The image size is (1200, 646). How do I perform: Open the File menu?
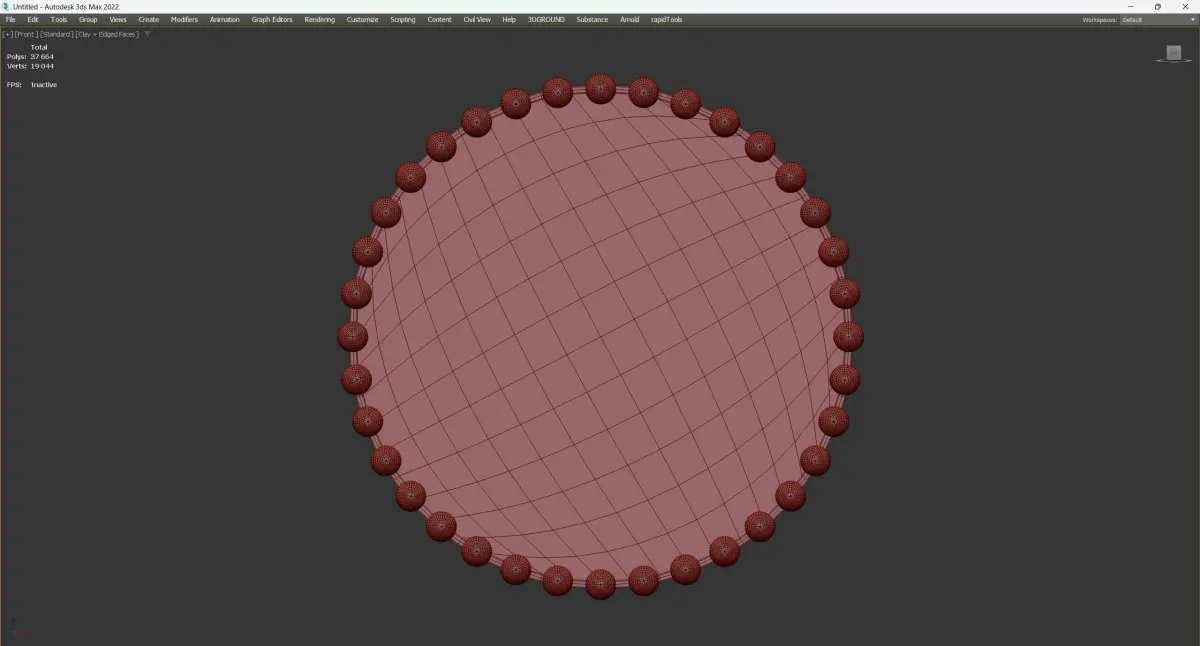11,19
